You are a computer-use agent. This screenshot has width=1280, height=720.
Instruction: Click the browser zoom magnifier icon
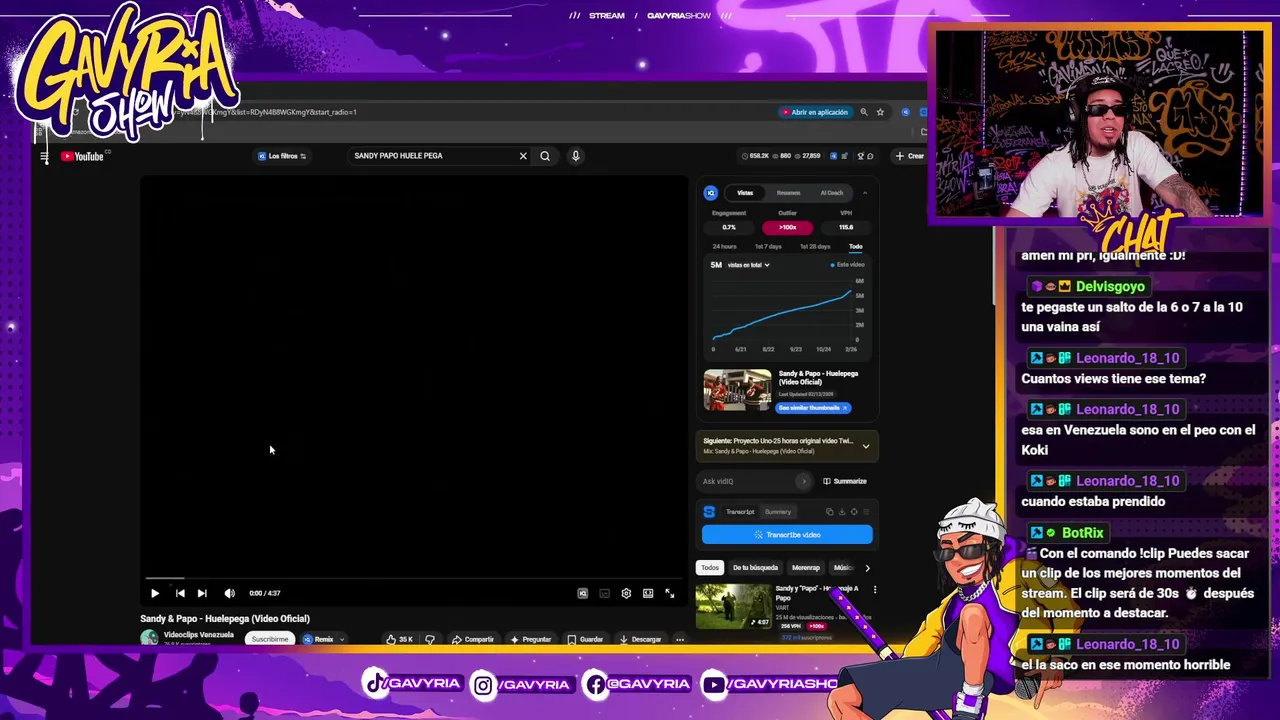864,112
